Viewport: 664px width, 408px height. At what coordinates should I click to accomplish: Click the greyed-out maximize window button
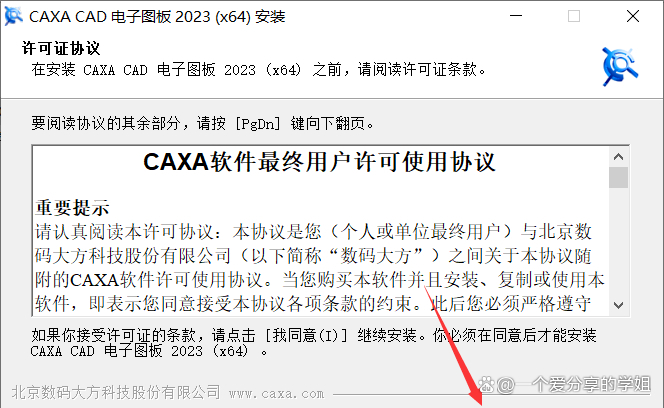(x=574, y=16)
